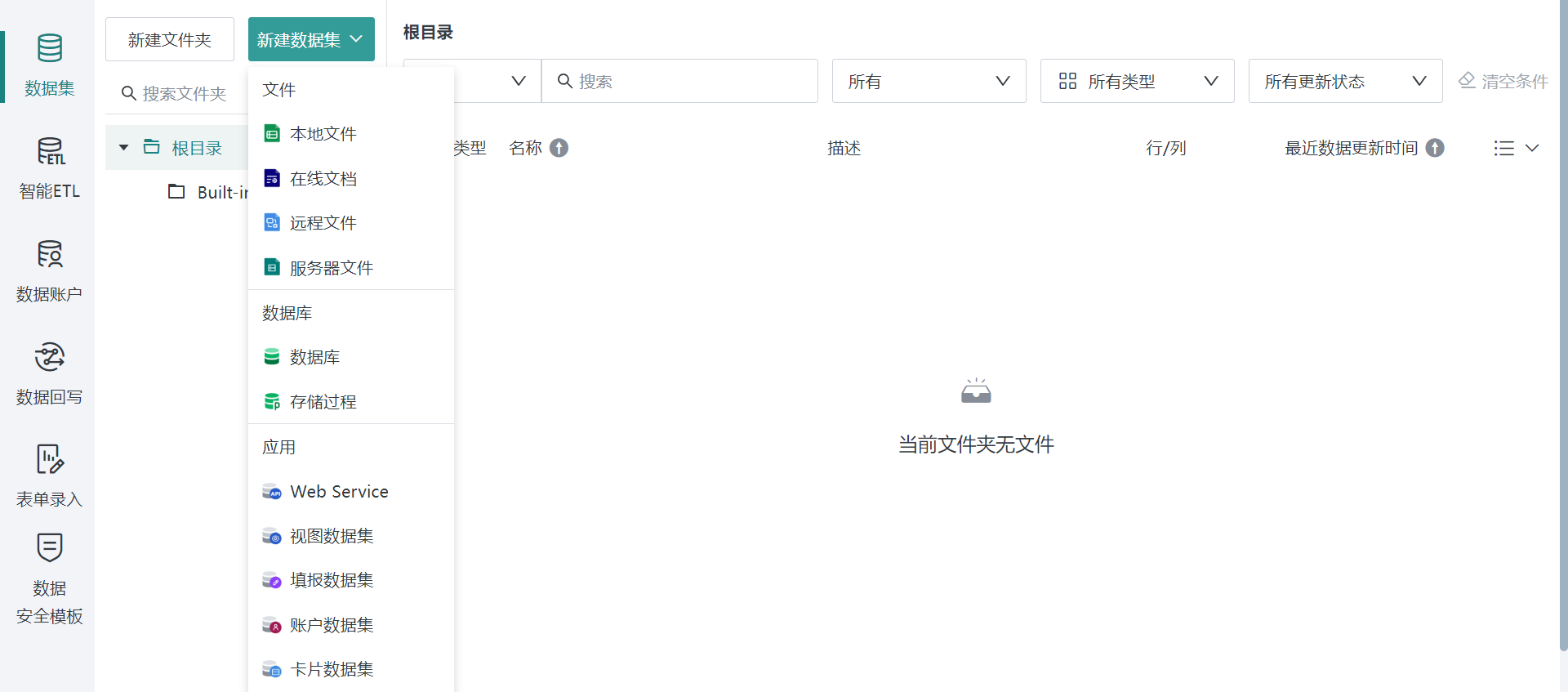Click the 新建文件夹 button
The height and width of the screenshot is (692, 1568).
(x=170, y=39)
